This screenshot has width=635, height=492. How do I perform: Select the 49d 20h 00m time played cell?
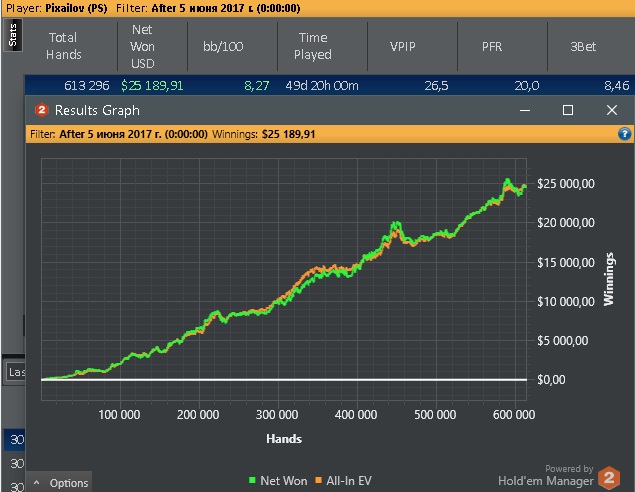(x=322, y=85)
